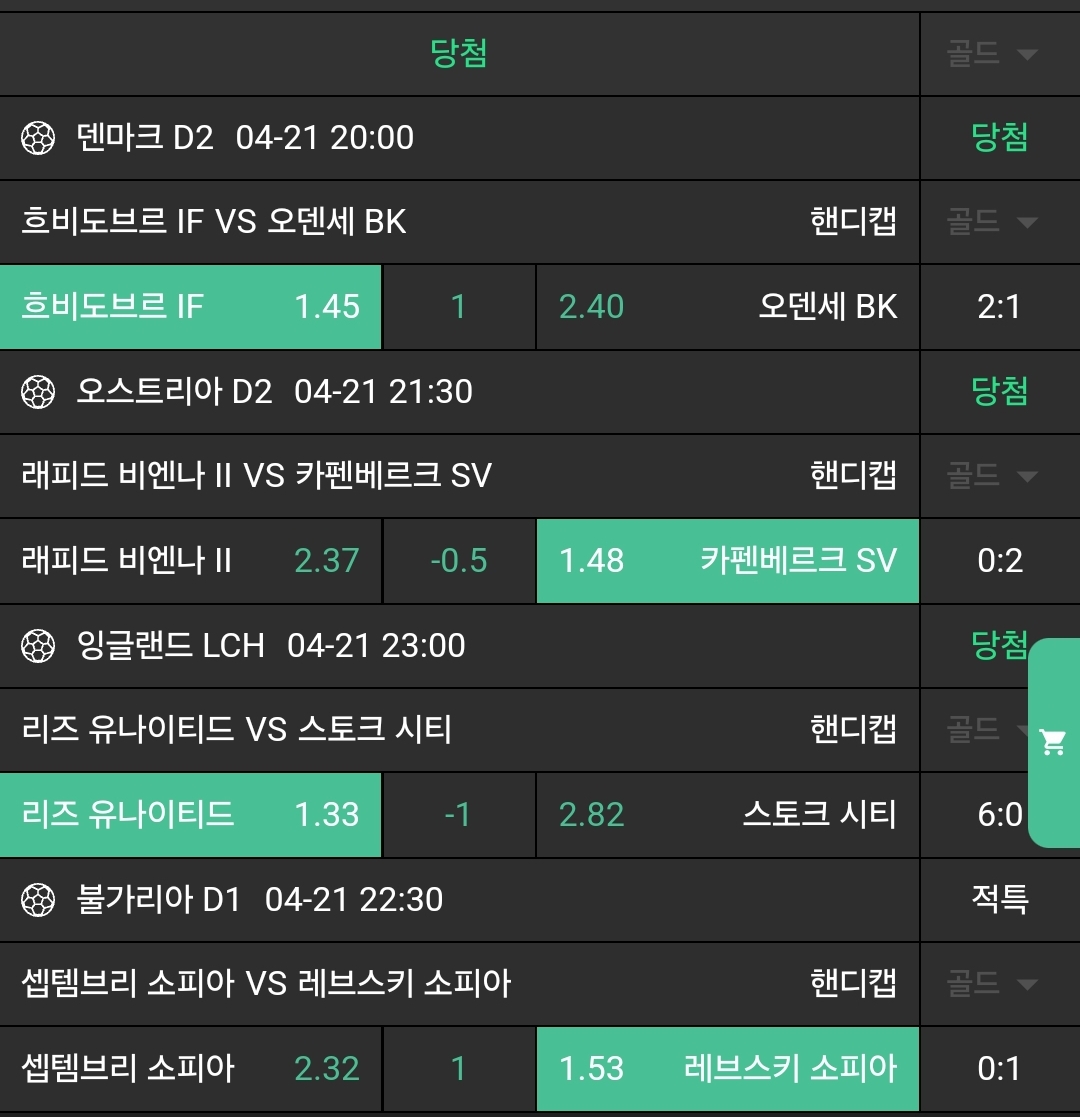Click the 스토크 시티 2.82 odds option
The image size is (1080, 1117).
pyautogui.click(x=727, y=815)
